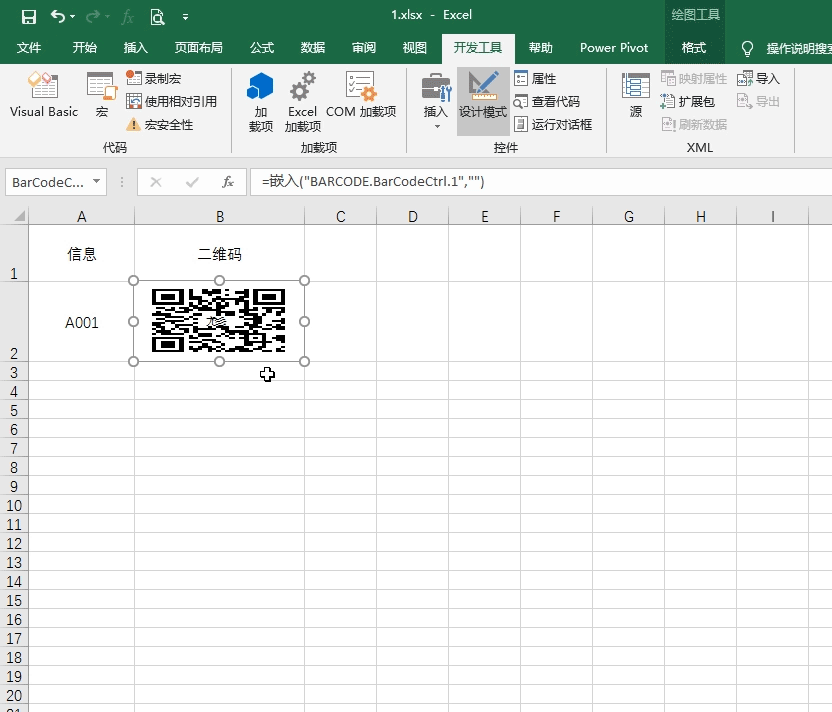
Task: Click the Select All corner triangle
Action: [20, 215]
